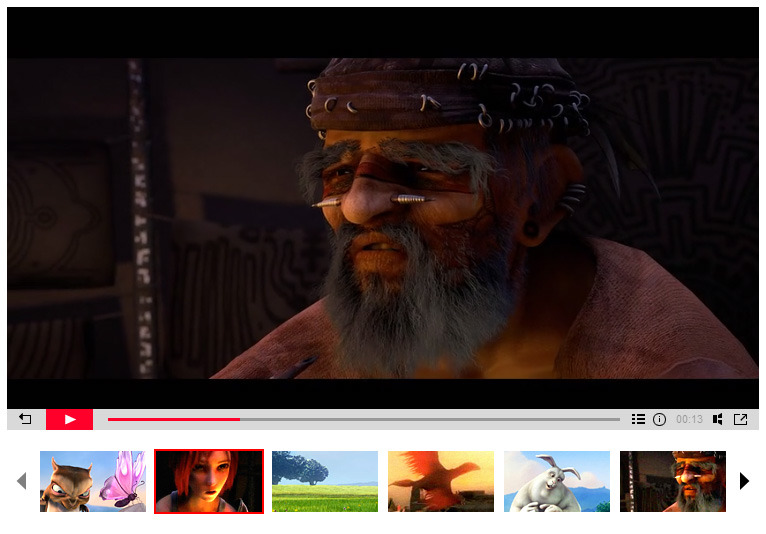Start playback with the red play button

69,419
